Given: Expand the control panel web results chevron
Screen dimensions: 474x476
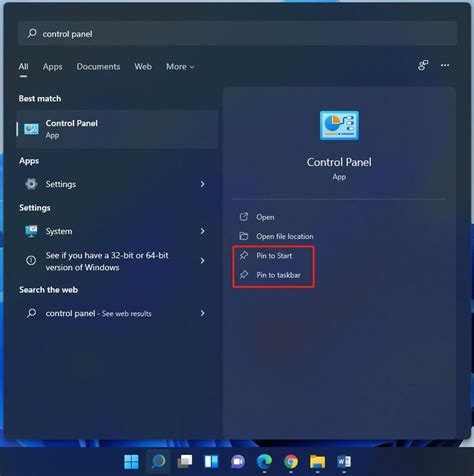Looking at the screenshot, I should pos(203,313).
